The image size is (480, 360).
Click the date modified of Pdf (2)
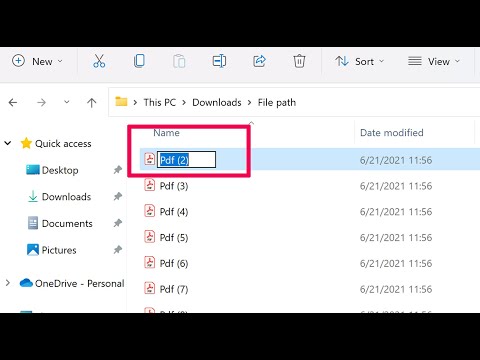pos(396,160)
